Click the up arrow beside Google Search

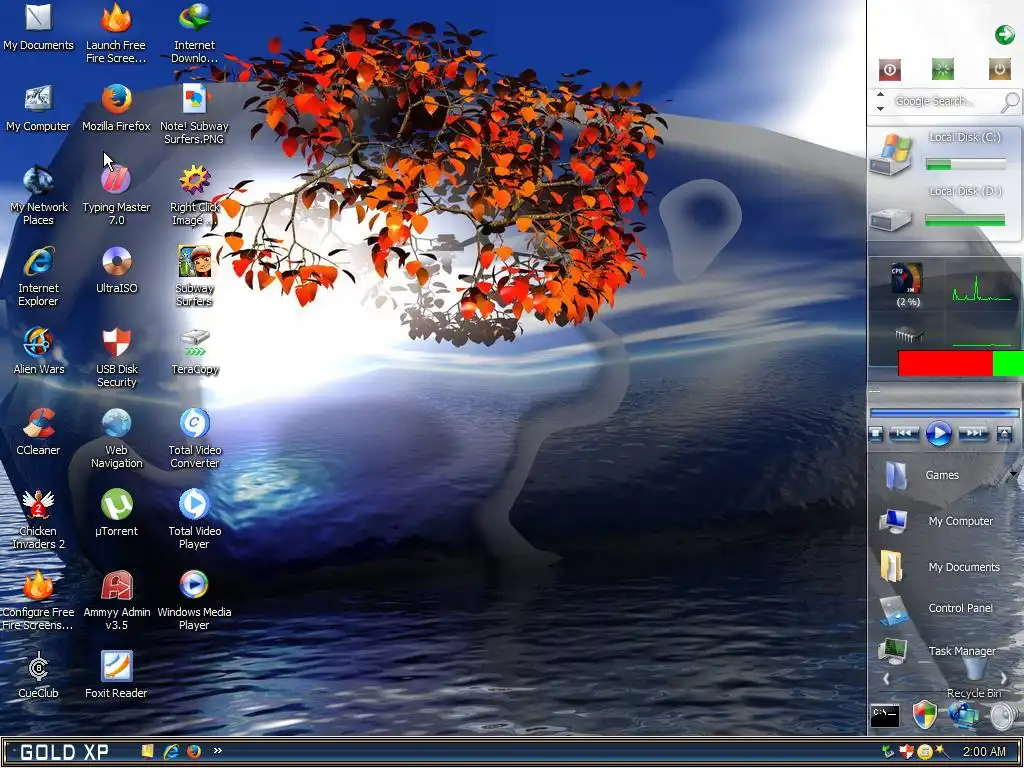880,95
